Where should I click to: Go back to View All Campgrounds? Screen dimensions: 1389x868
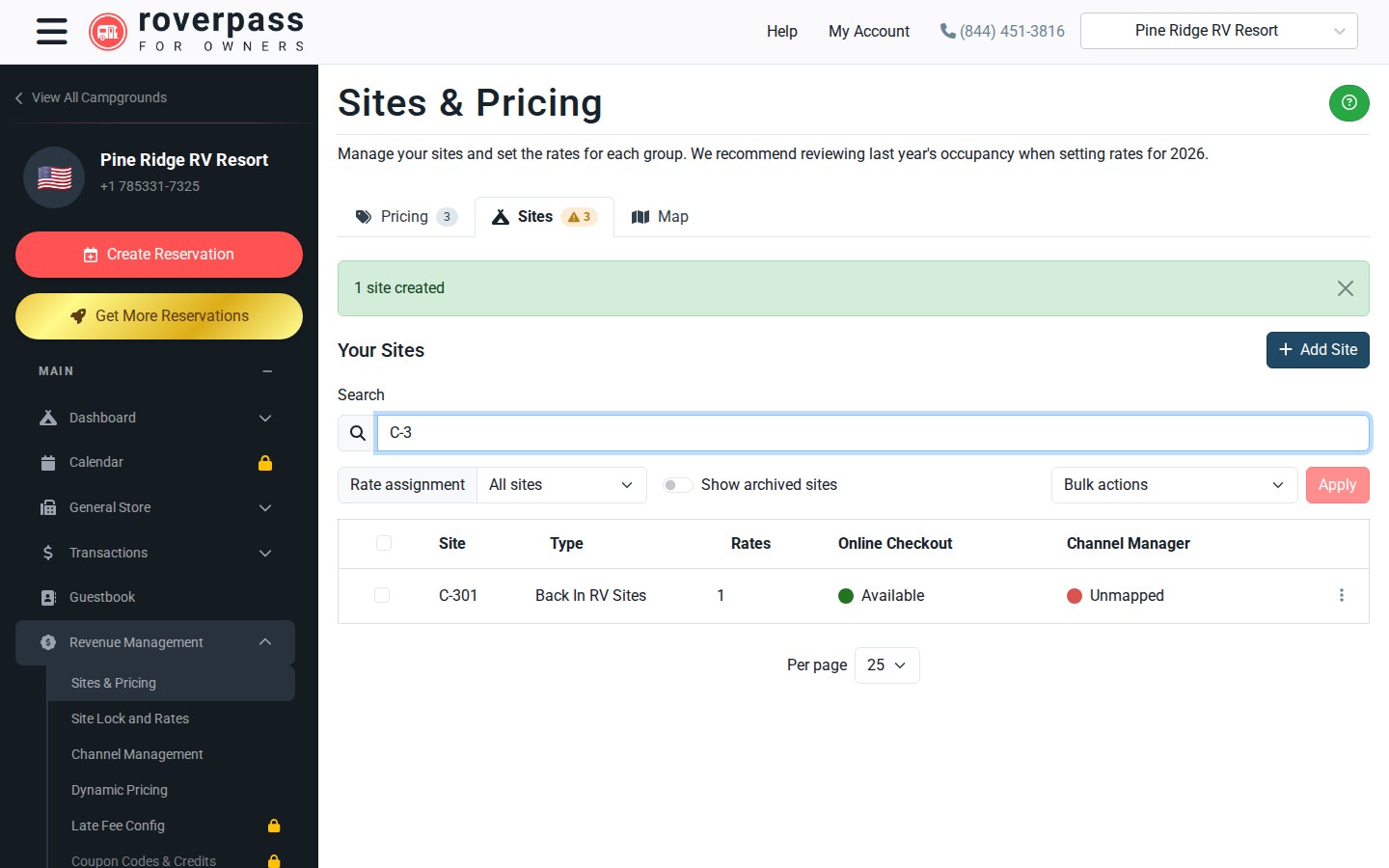coord(91,98)
